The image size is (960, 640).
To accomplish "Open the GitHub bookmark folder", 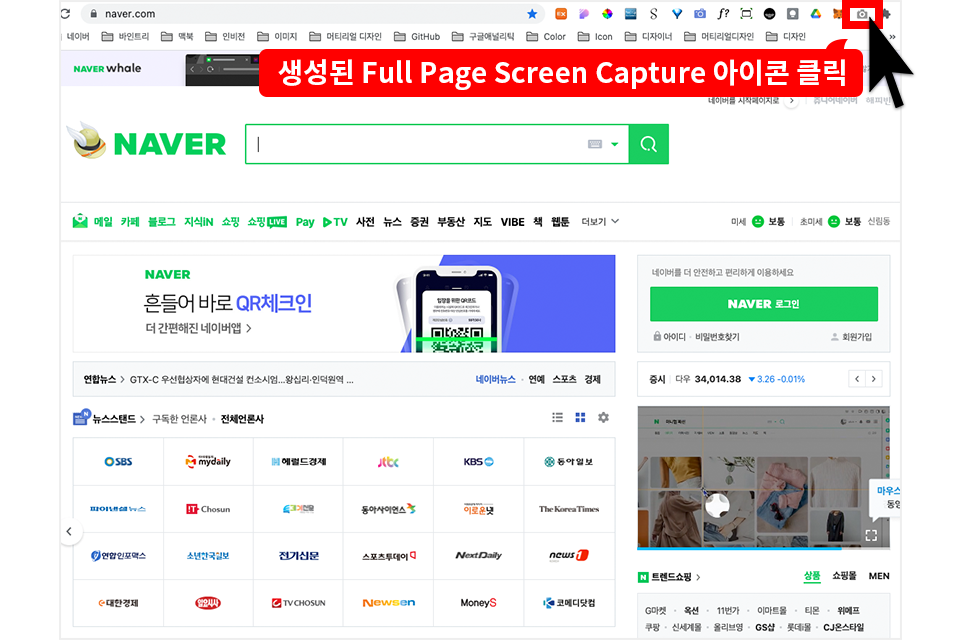I will click(x=417, y=37).
